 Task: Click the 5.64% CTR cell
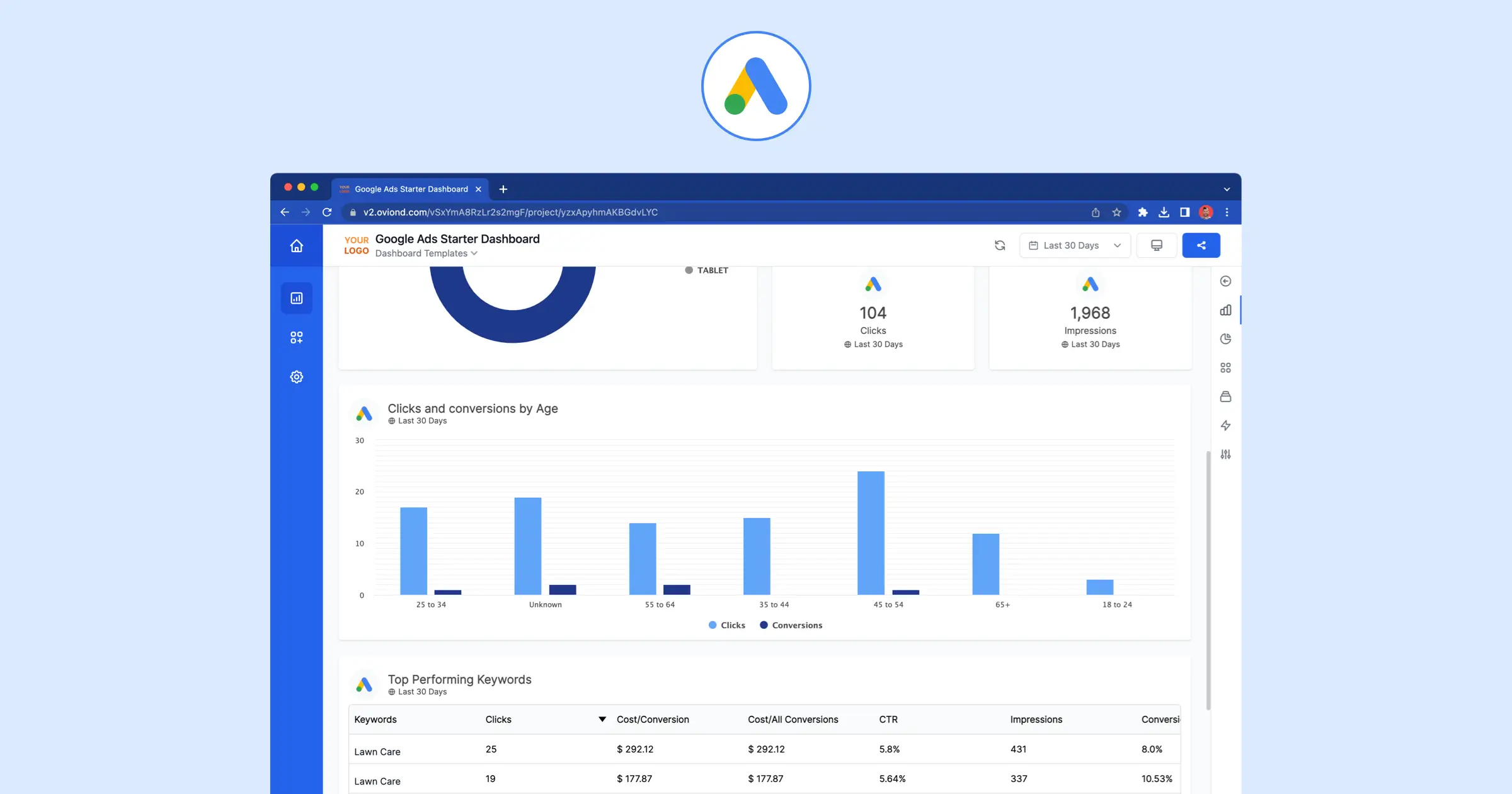[x=892, y=779]
